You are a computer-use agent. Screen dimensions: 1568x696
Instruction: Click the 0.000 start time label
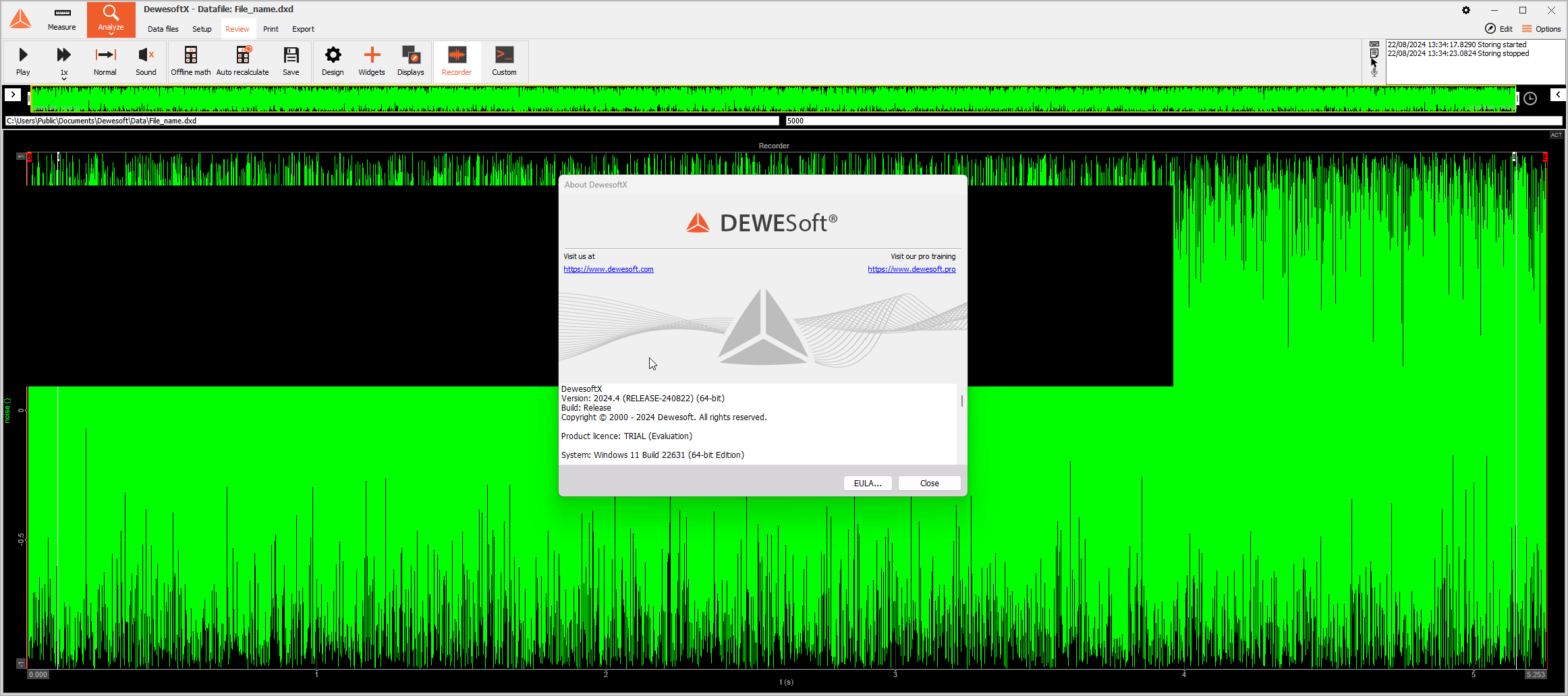[38, 674]
